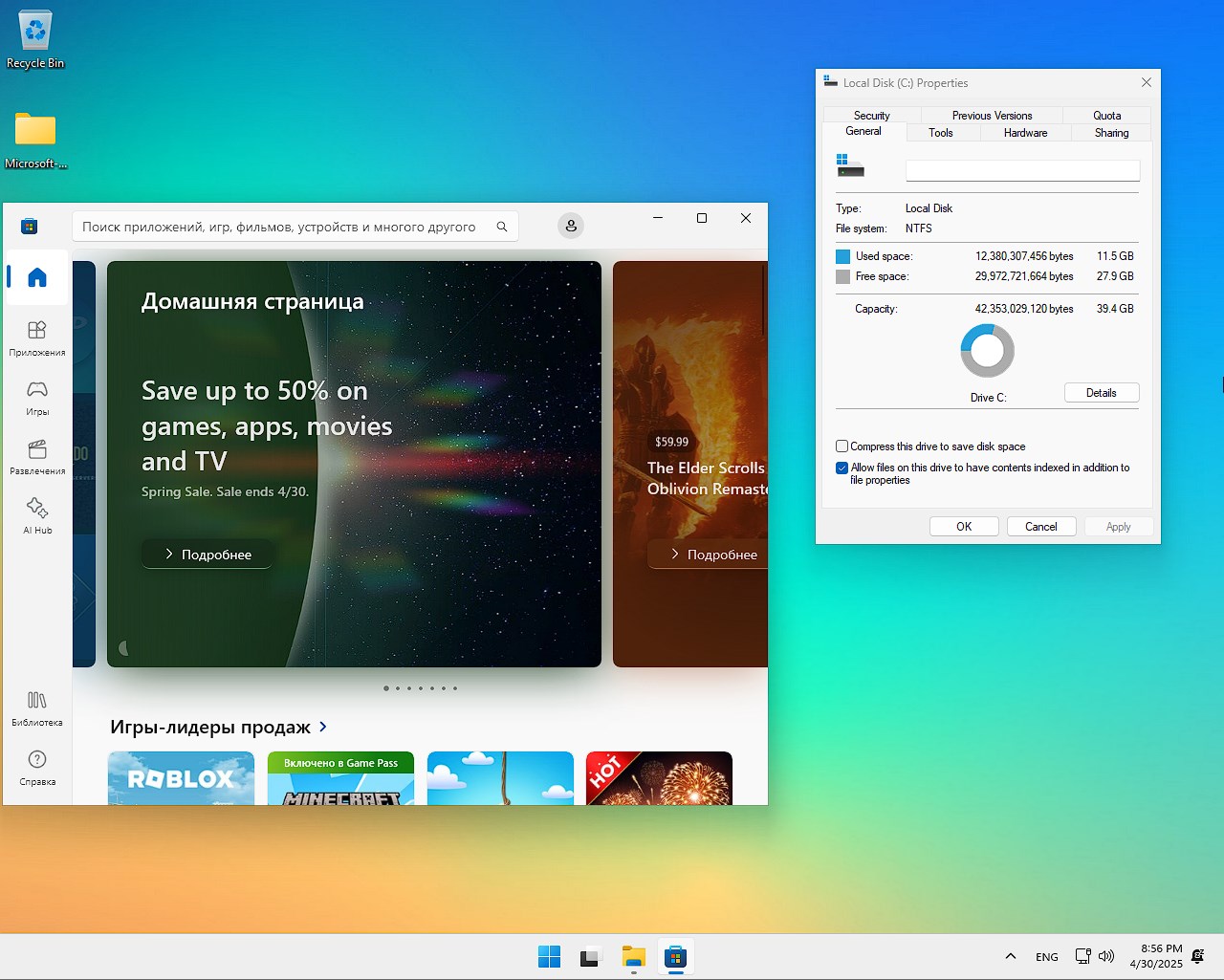Open Home in Microsoft Store sidebar

pos(37,277)
